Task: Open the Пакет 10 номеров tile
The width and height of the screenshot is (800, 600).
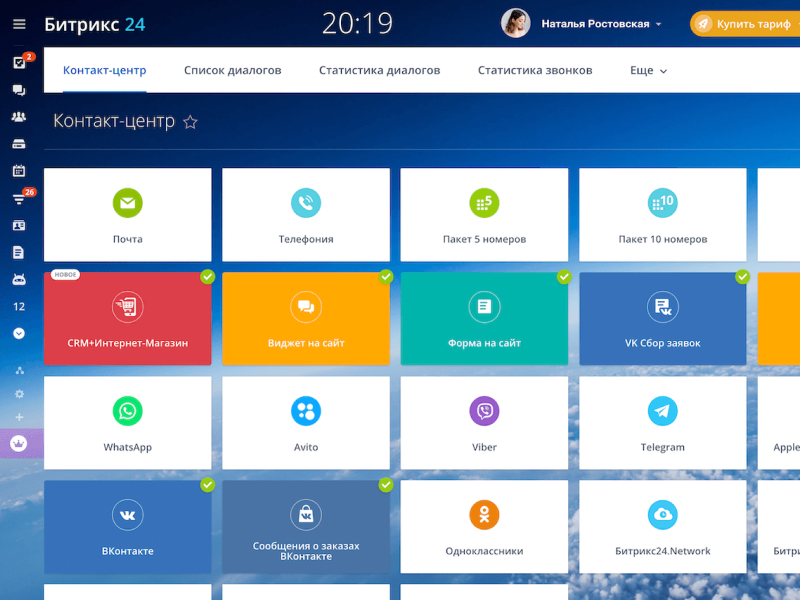Action: [663, 215]
